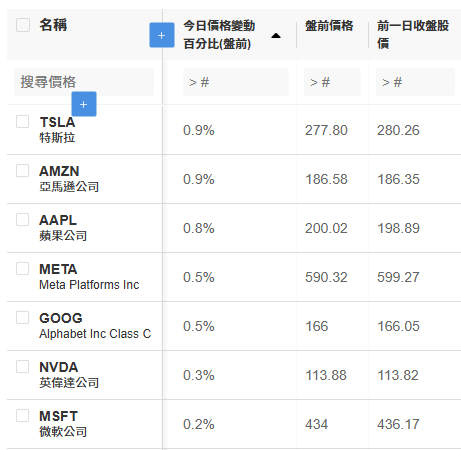The height and width of the screenshot is (450, 461).
Task: Click the blue plus button under search field
Action: 84,104
